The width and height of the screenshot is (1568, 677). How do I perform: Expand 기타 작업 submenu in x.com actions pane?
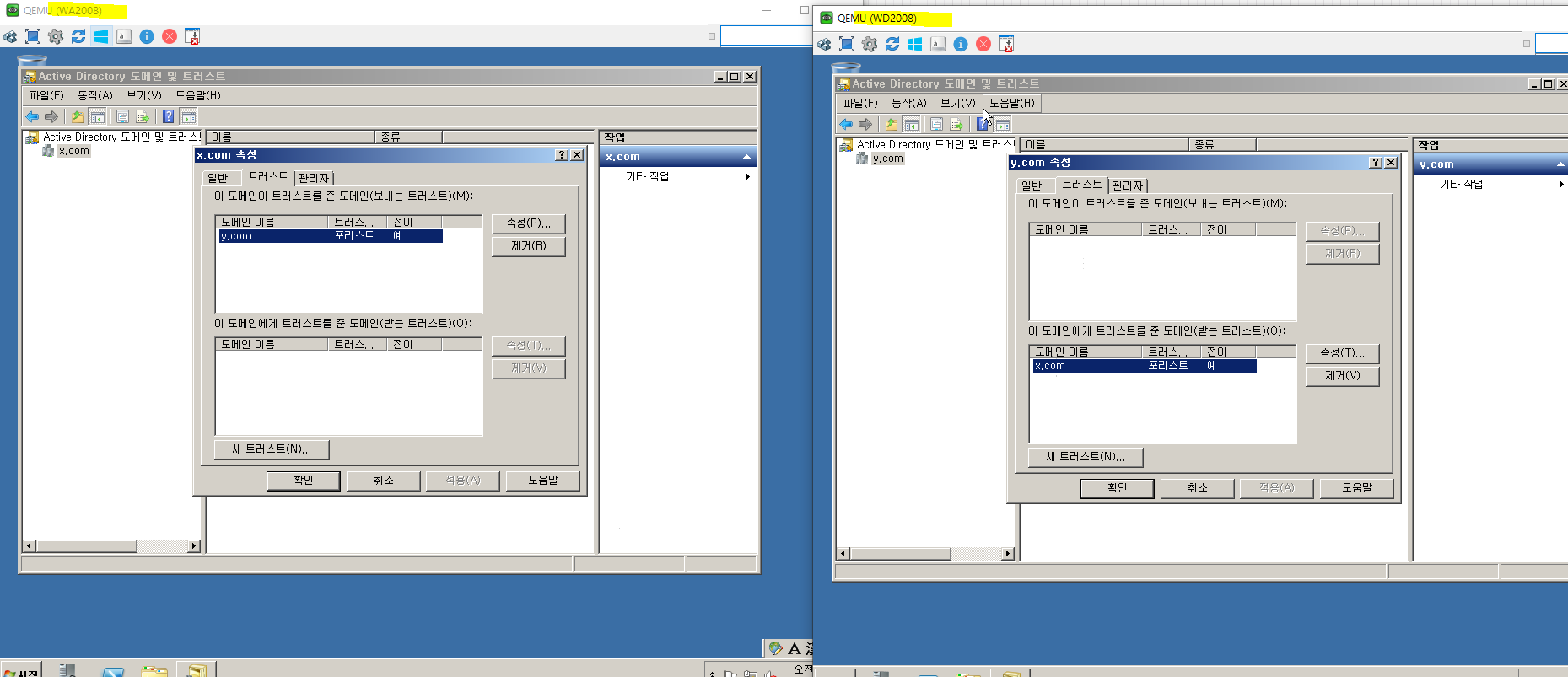[x=747, y=176]
